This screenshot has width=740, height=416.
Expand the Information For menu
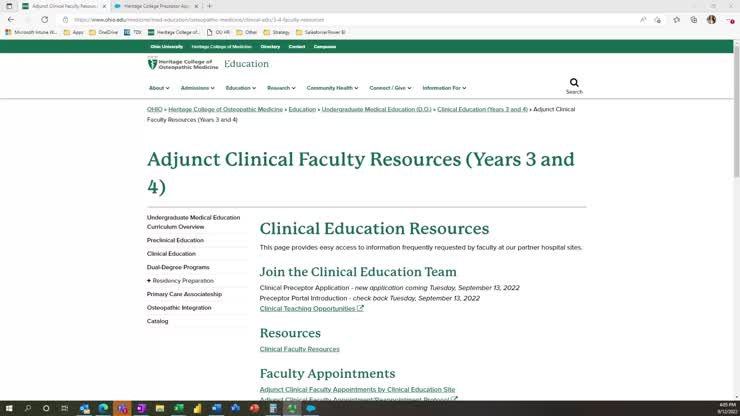pyautogui.click(x=444, y=88)
